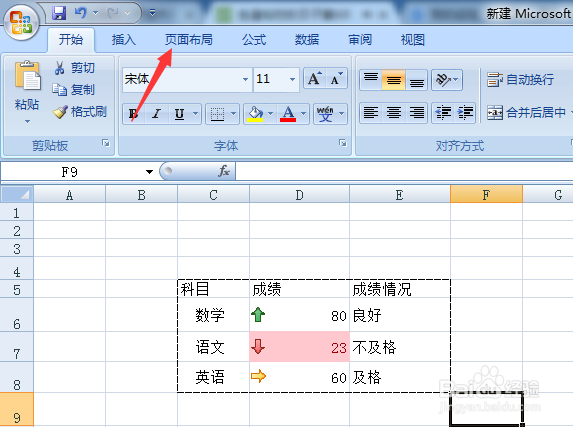Screen dimensions: 573x427
Task: Expand underline style options arrow
Action: 196,114
